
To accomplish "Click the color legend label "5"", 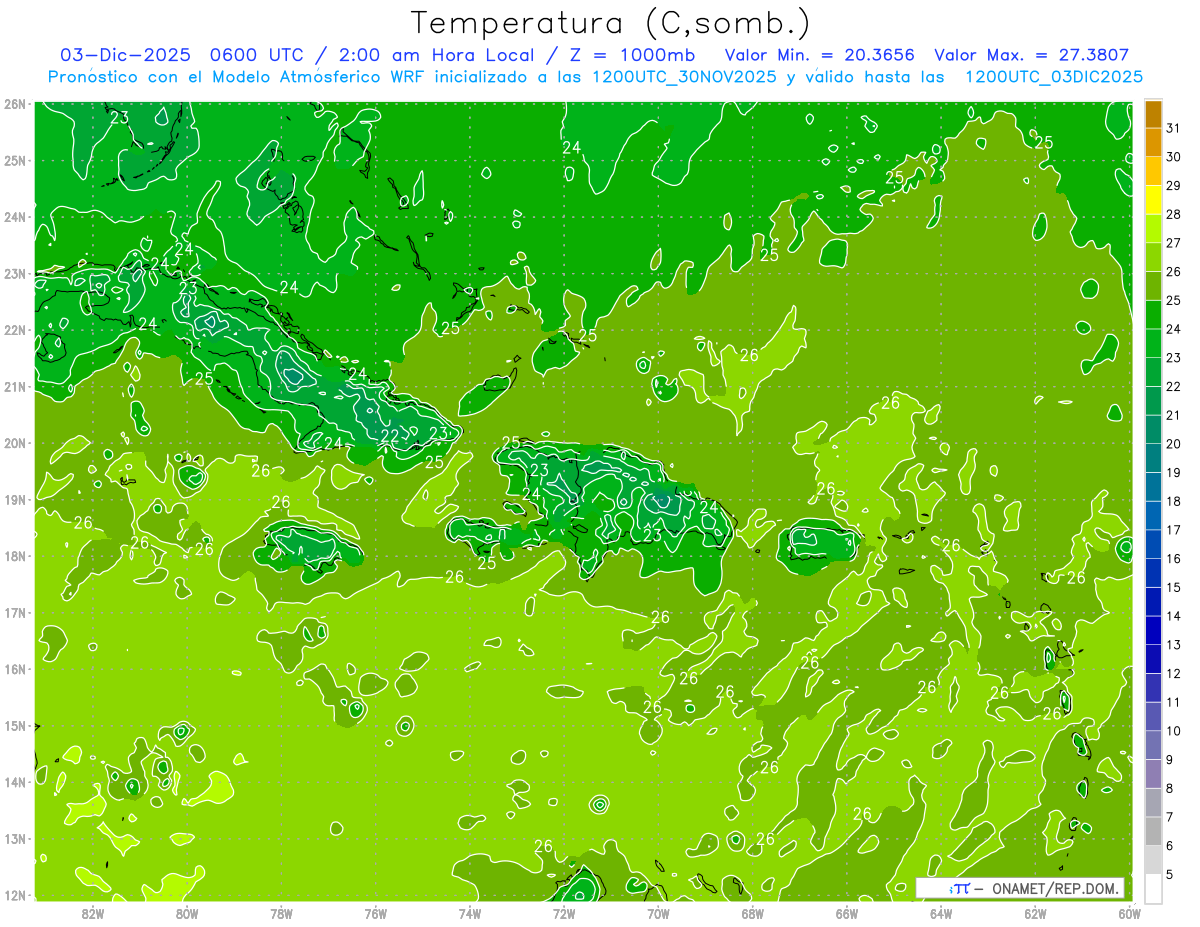I will coord(1170,875).
